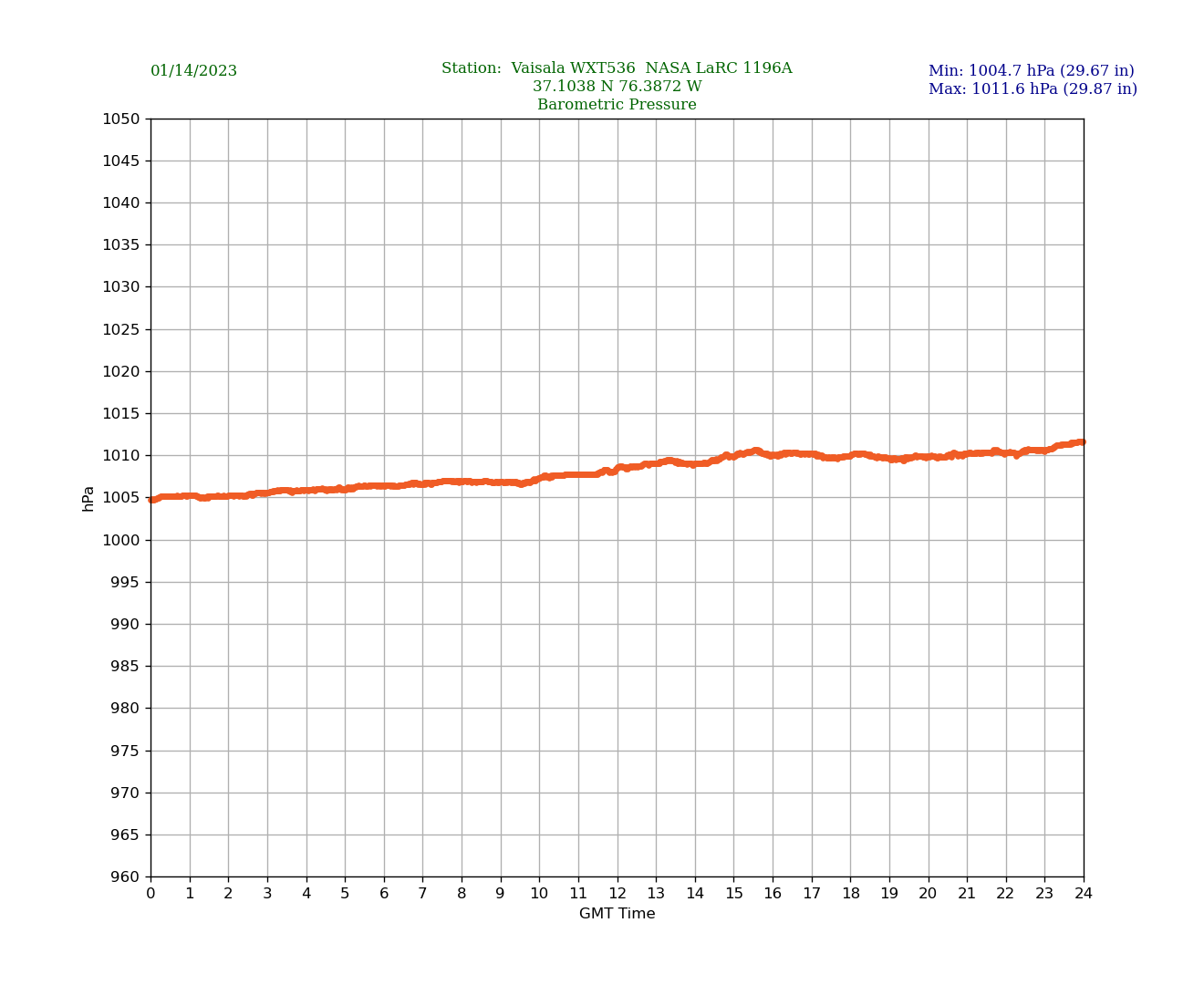Click the 6 hour x-axis tick
1204x985 pixels.
click(384, 894)
